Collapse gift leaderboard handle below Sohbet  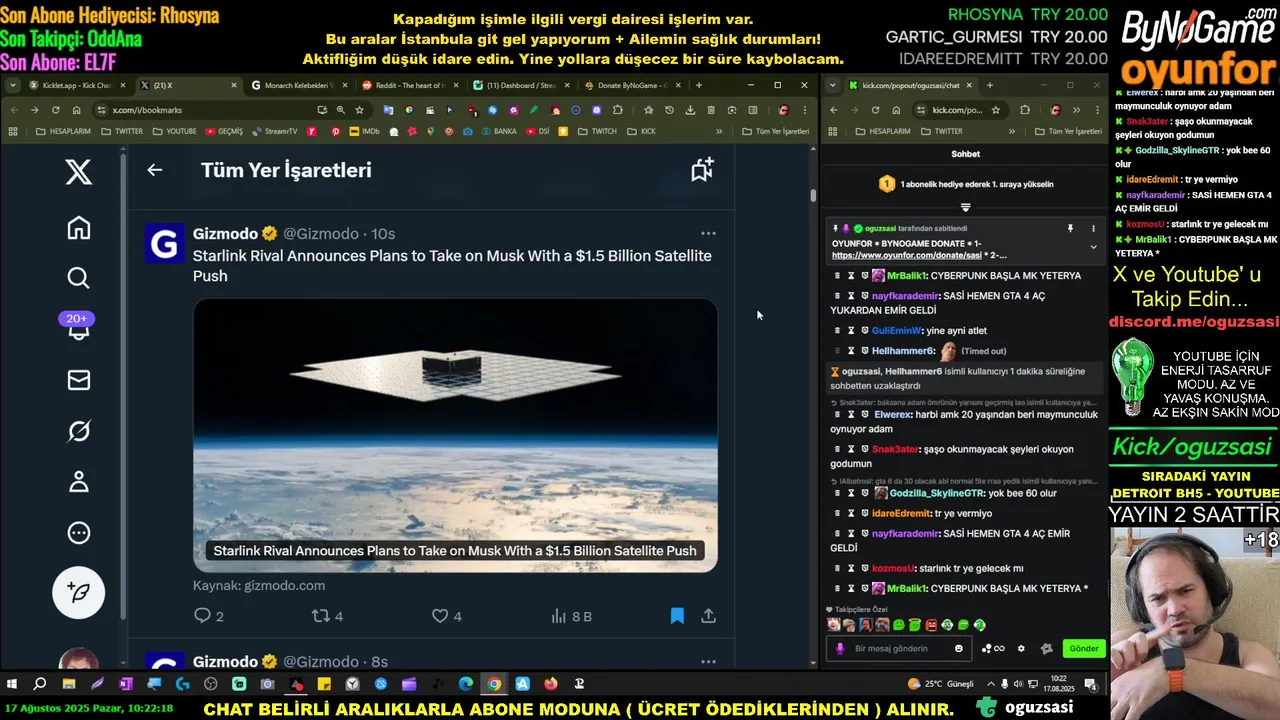click(965, 207)
